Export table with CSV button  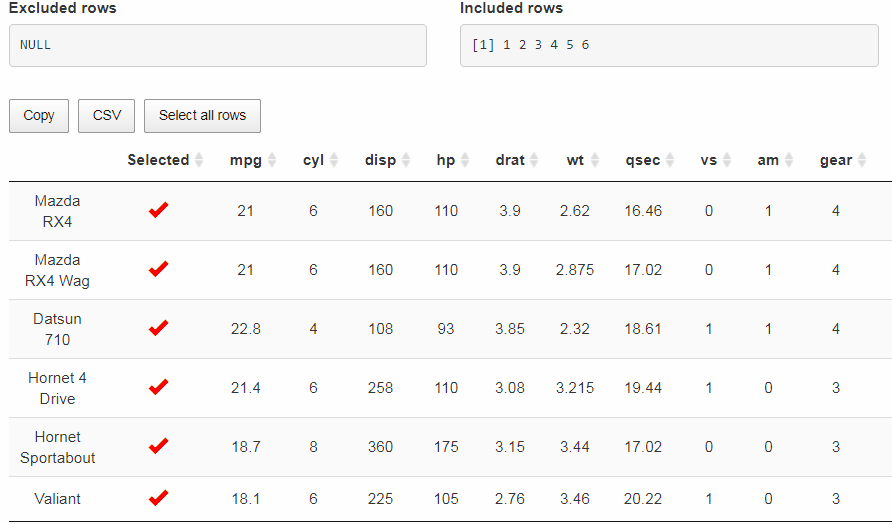[107, 116]
